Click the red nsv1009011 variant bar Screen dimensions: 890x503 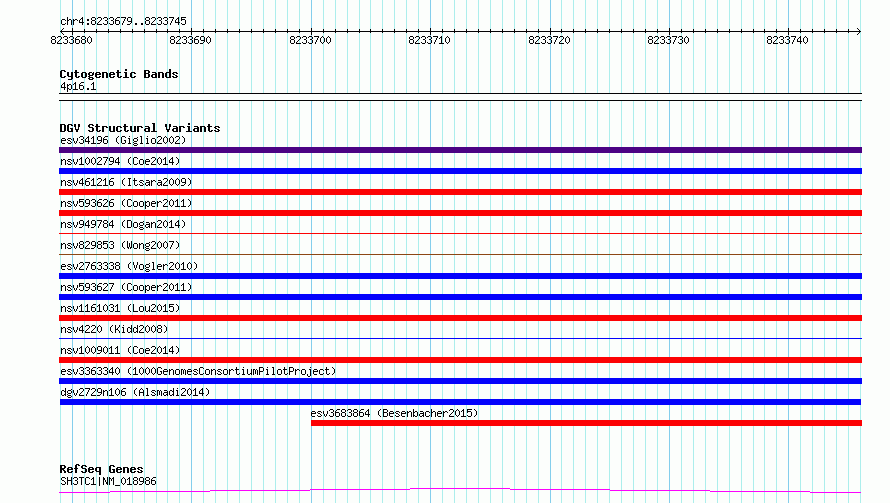[460, 360]
